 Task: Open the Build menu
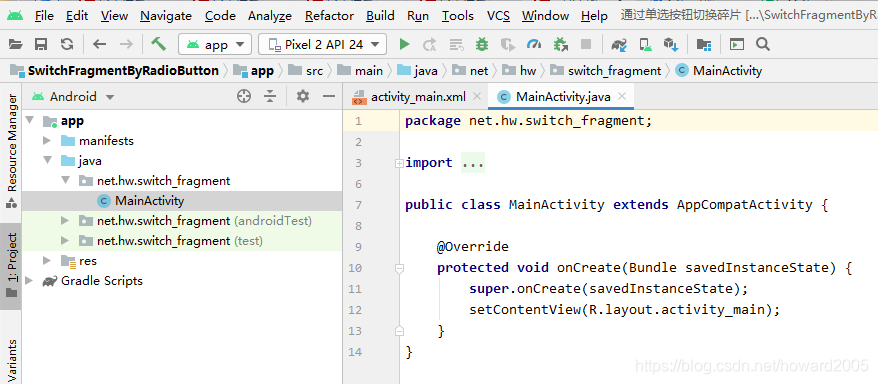click(x=380, y=16)
